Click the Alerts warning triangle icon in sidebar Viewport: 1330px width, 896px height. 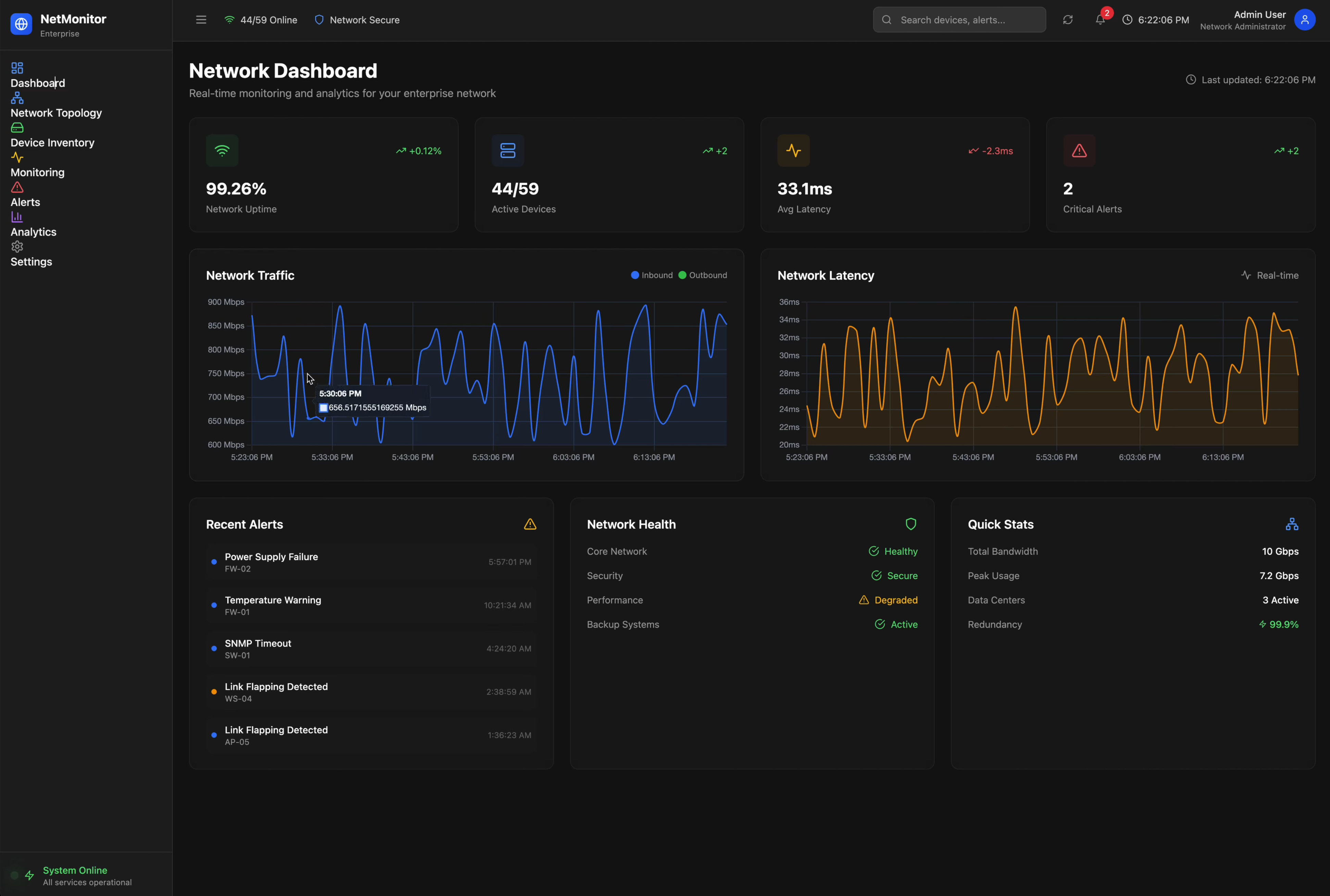16,187
